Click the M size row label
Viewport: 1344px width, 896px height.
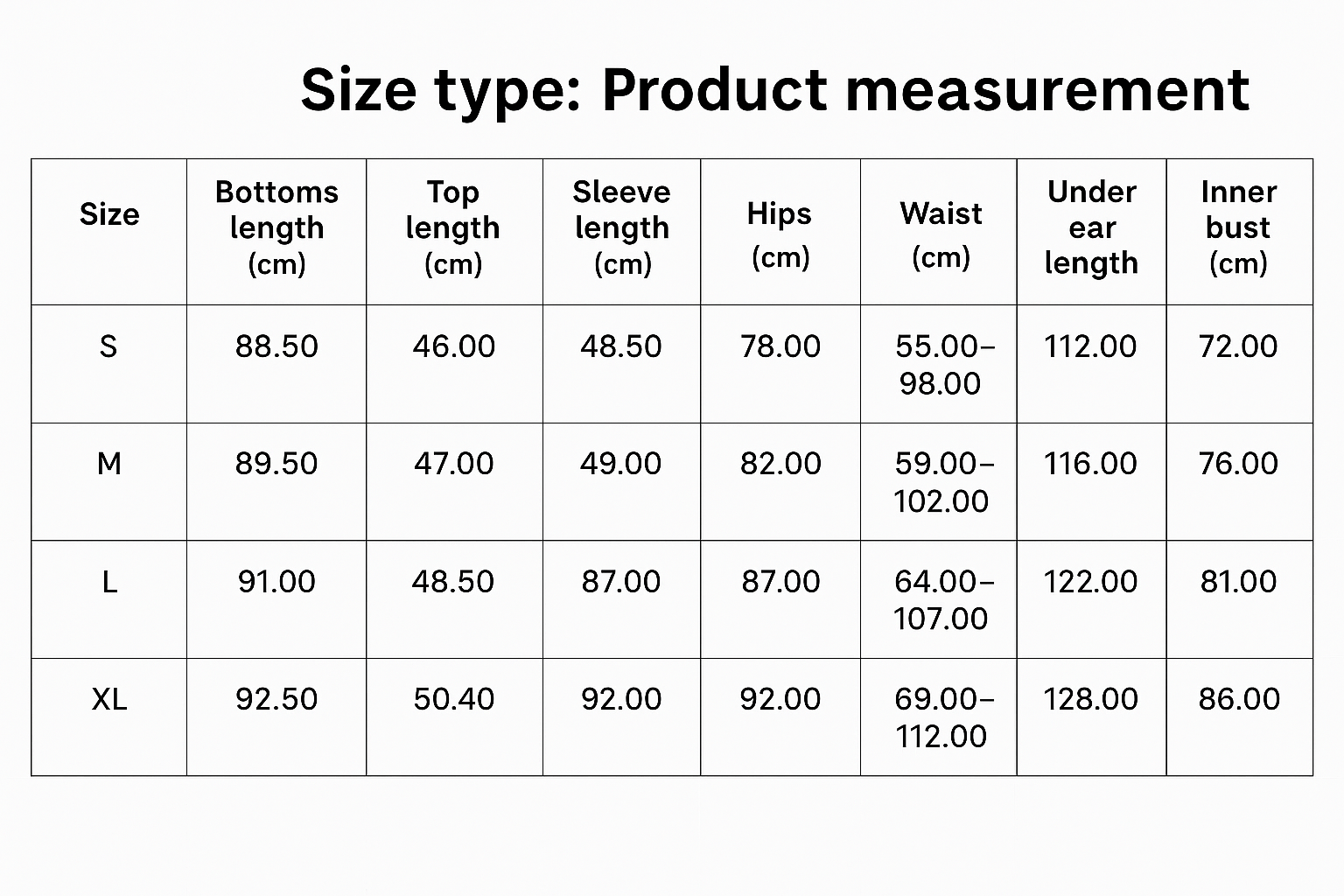(x=109, y=464)
